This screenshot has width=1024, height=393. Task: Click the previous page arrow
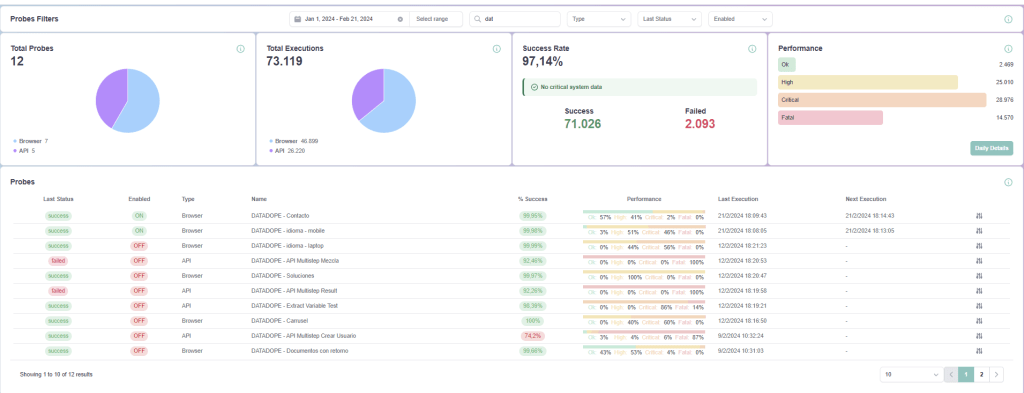point(951,374)
